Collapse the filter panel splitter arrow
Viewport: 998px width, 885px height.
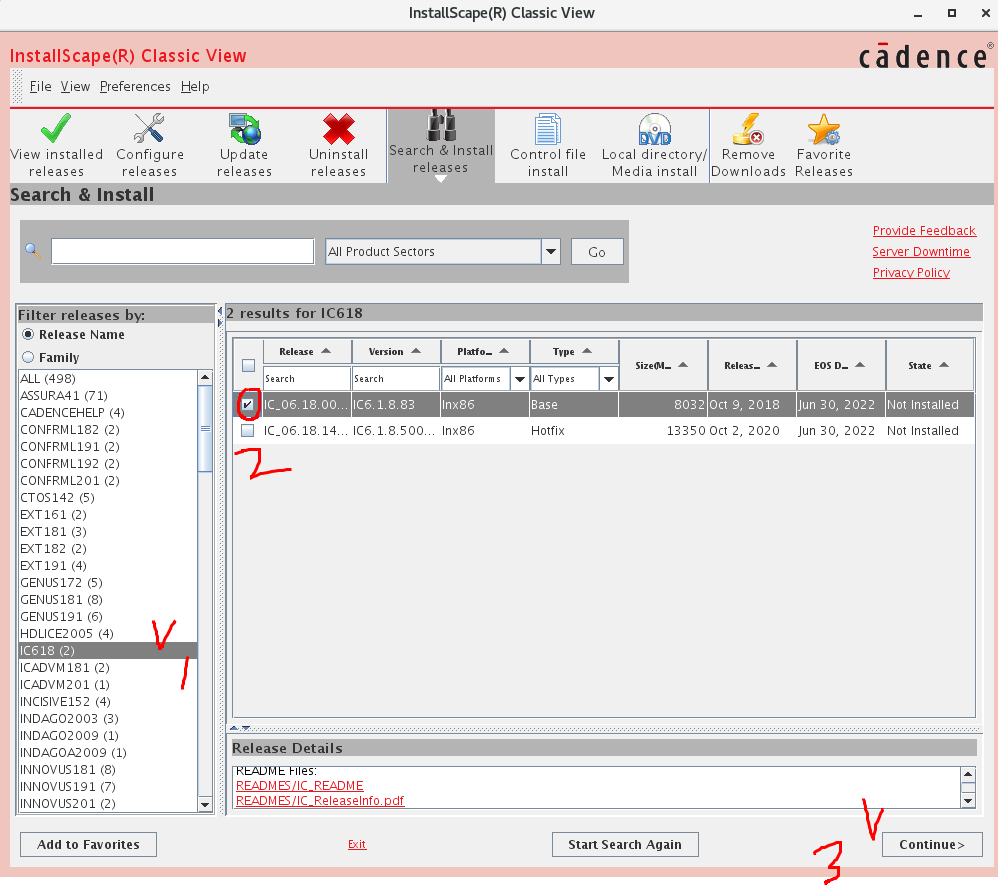220,312
